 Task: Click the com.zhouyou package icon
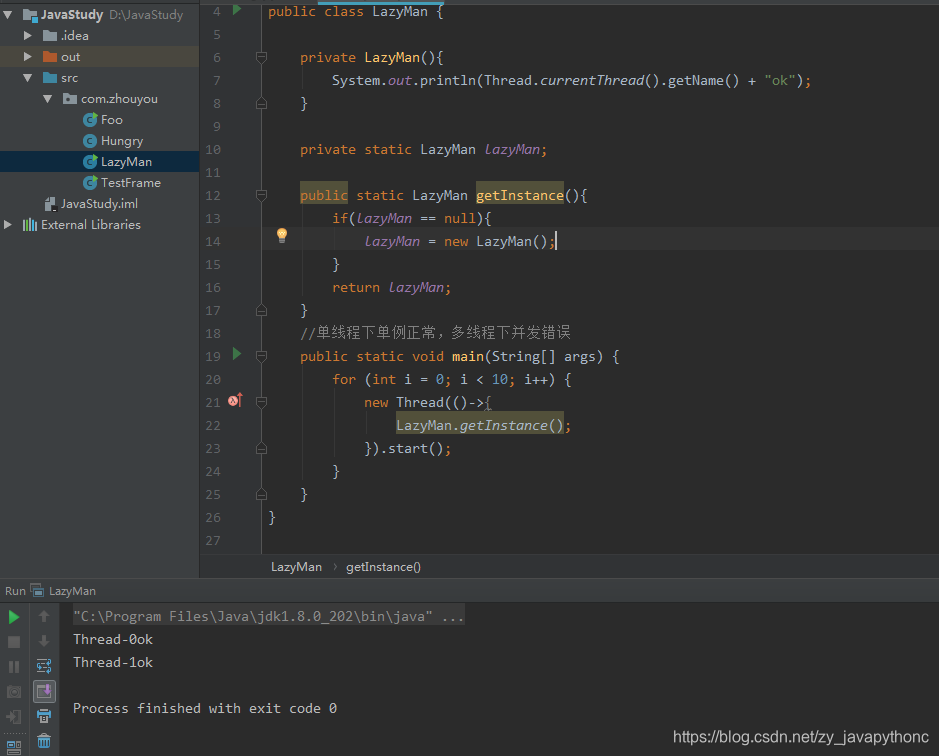click(69, 99)
